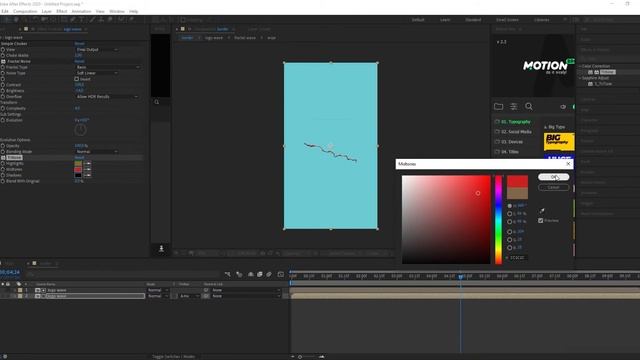640x360 pixels.
Task: Use the Midtones eyedropper in Tritone
Action: pos(87,169)
